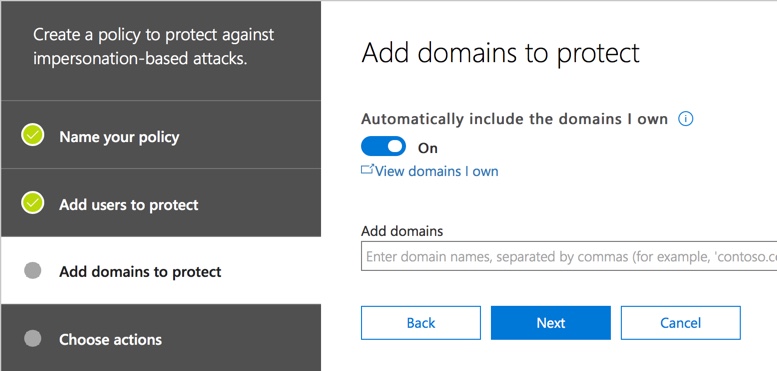Select Add domains to protect step
The image size is (777, 371).
tap(161, 270)
